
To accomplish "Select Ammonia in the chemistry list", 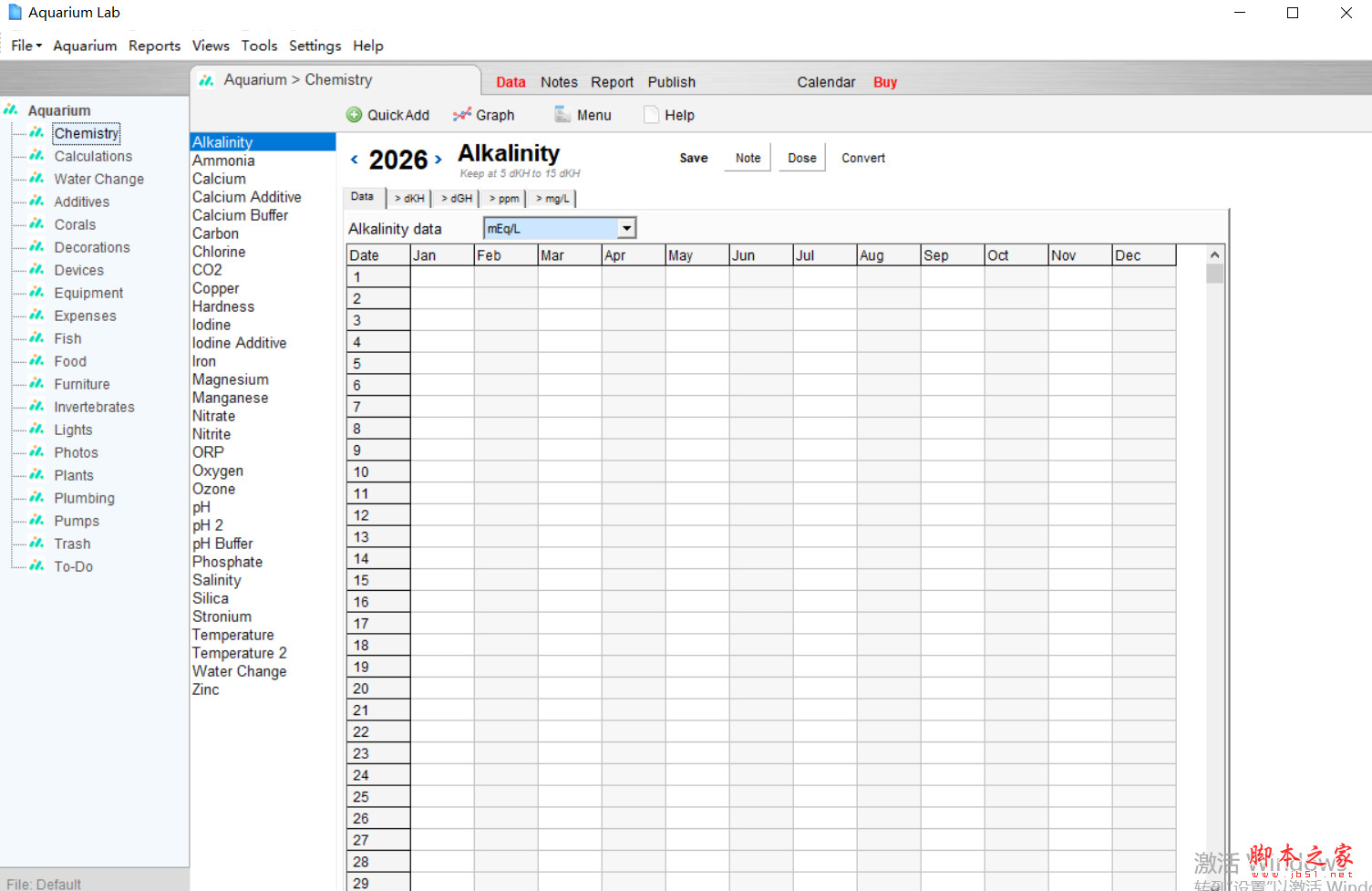I will (223, 161).
